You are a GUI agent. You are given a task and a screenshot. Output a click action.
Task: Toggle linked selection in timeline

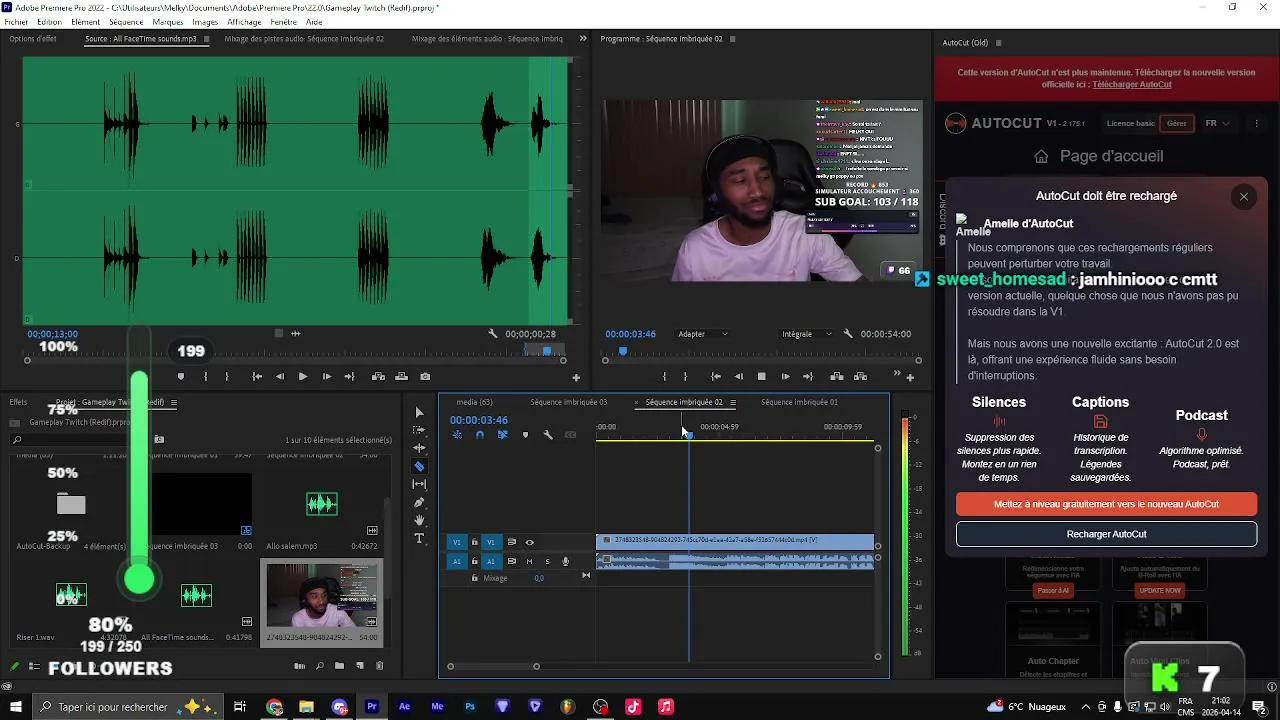[x=502, y=435]
